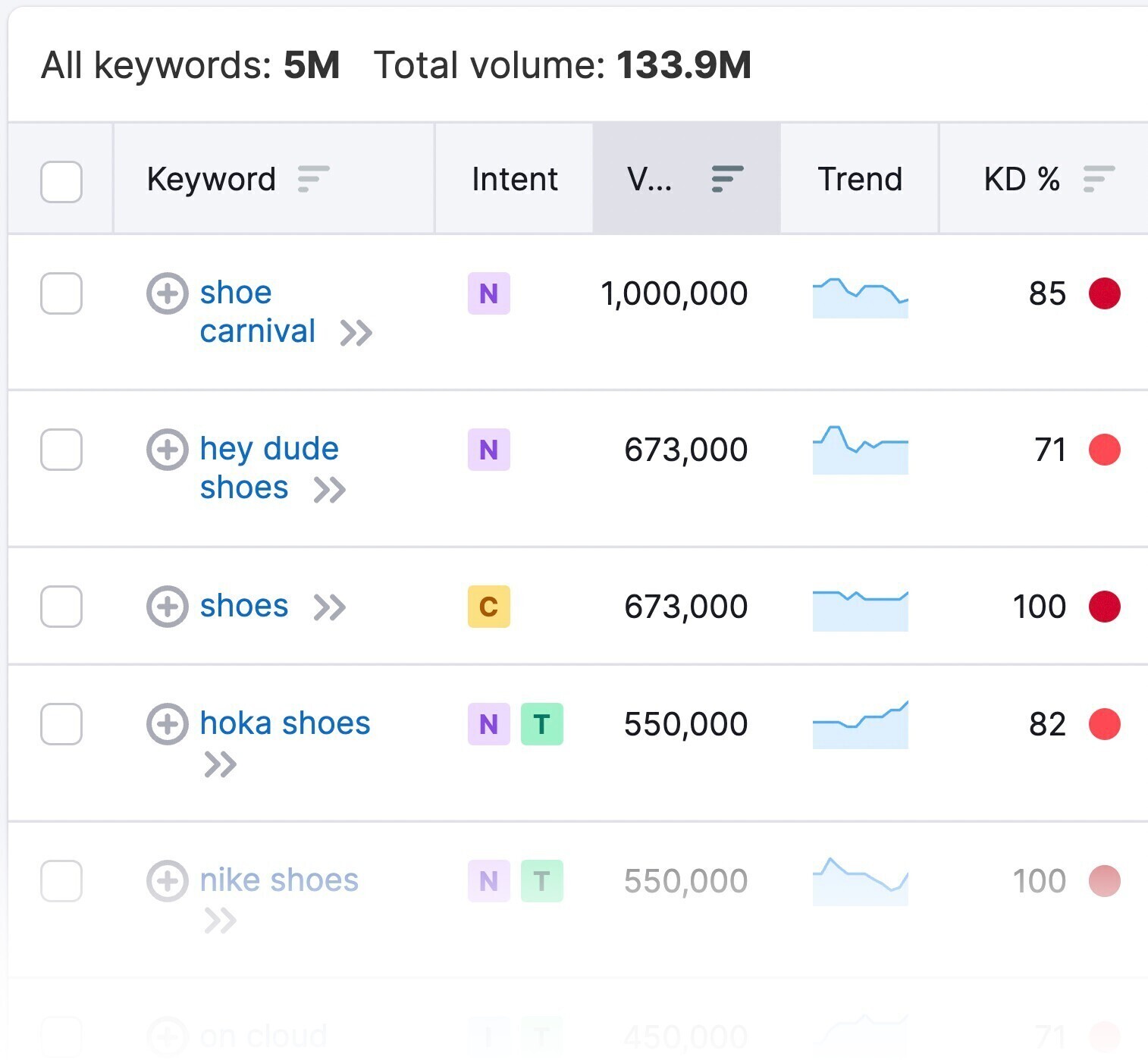The image size is (1148, 1060).
Task: Click the red KD dot for shoes
Action: (1105, 607)
